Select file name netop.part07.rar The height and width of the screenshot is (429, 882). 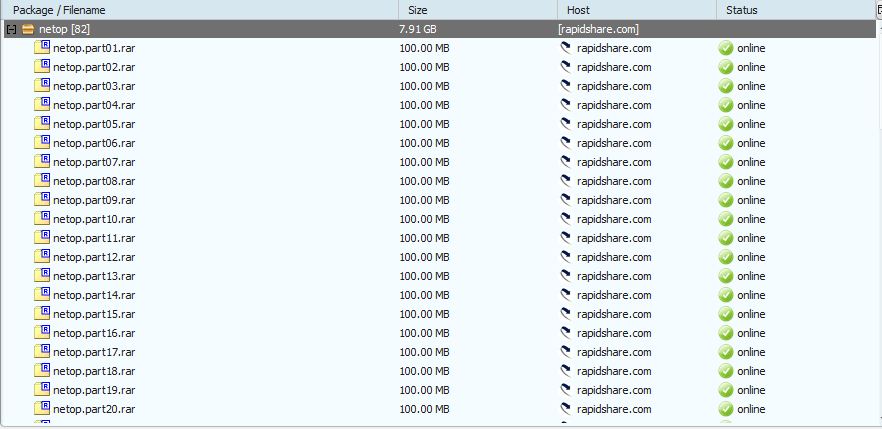pyautogui.click(x=94, y=162)
